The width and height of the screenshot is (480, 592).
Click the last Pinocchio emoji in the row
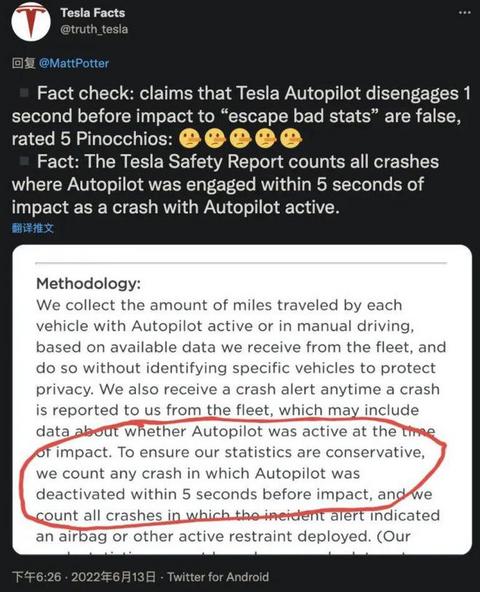coord(291,139)
